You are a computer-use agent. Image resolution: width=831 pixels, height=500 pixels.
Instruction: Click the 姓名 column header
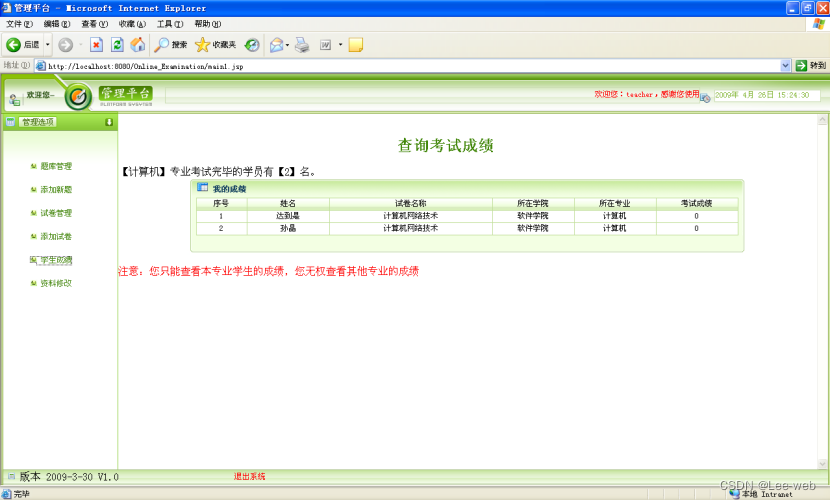point(288,203)
